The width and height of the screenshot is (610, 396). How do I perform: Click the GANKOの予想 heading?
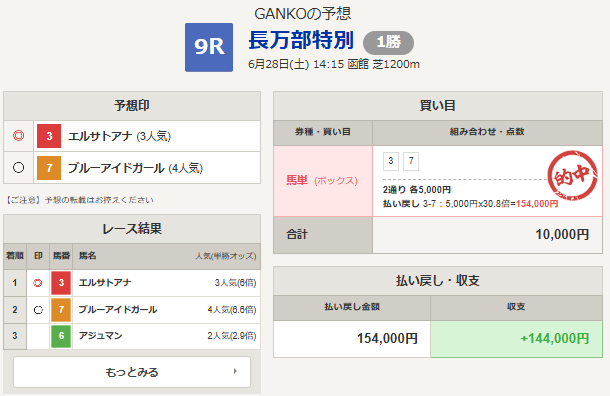(x=302, y=14)
